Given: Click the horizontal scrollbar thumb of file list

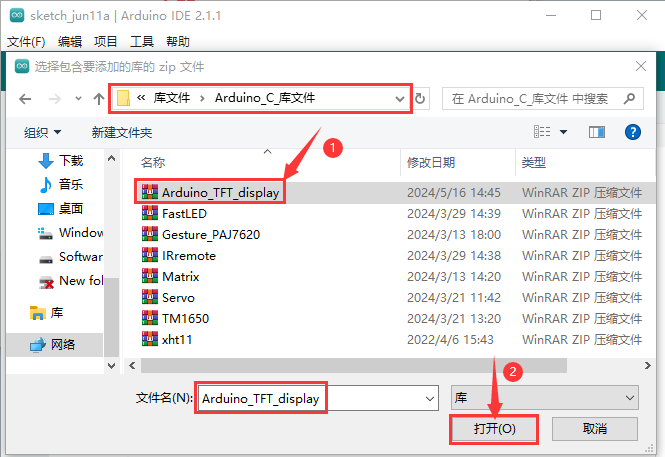Looking at the screenshot, I should [x=354, y=365].
